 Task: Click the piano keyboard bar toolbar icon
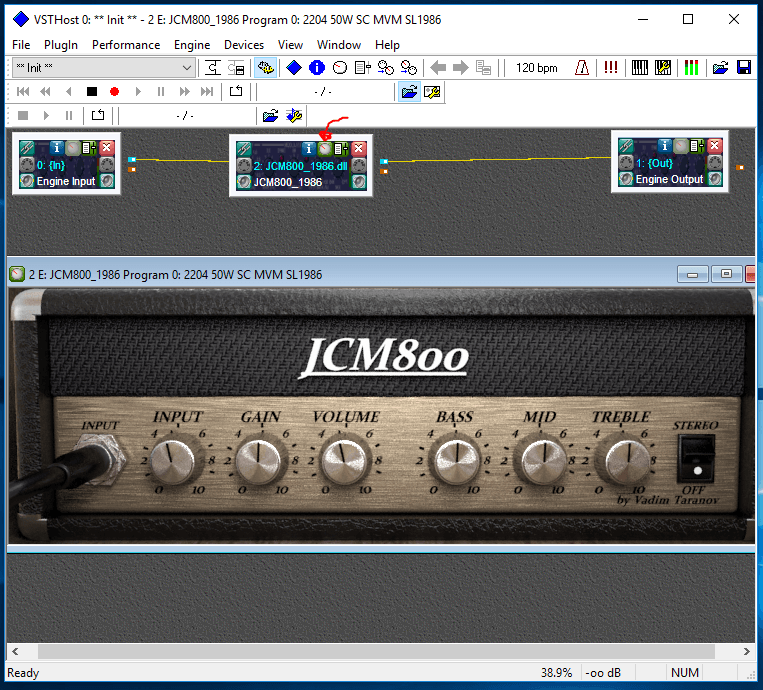click(x=640, y=68)
